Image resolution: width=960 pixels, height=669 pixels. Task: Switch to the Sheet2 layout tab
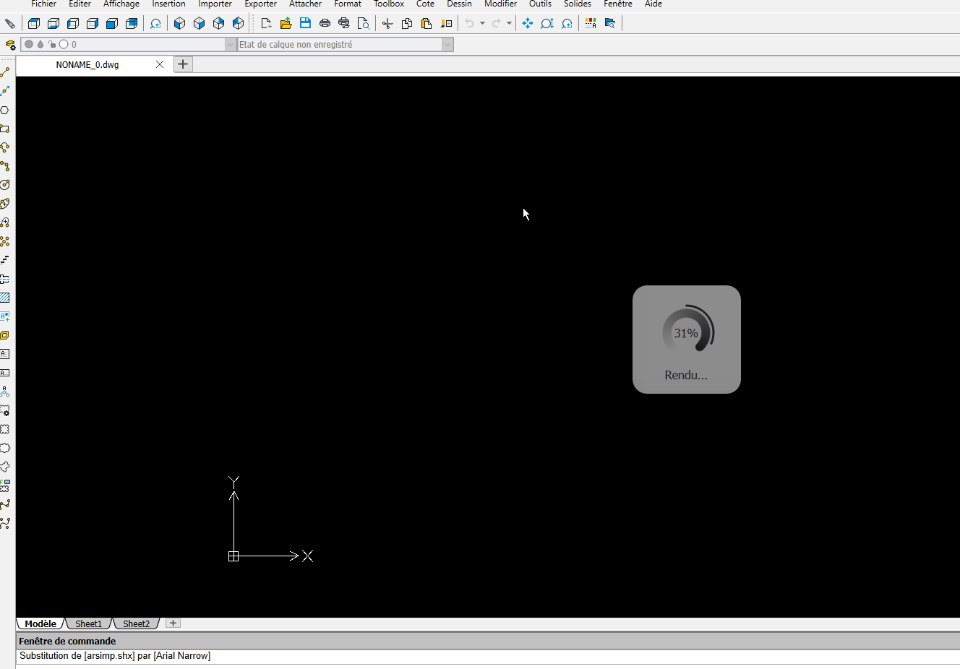(136, 624)
